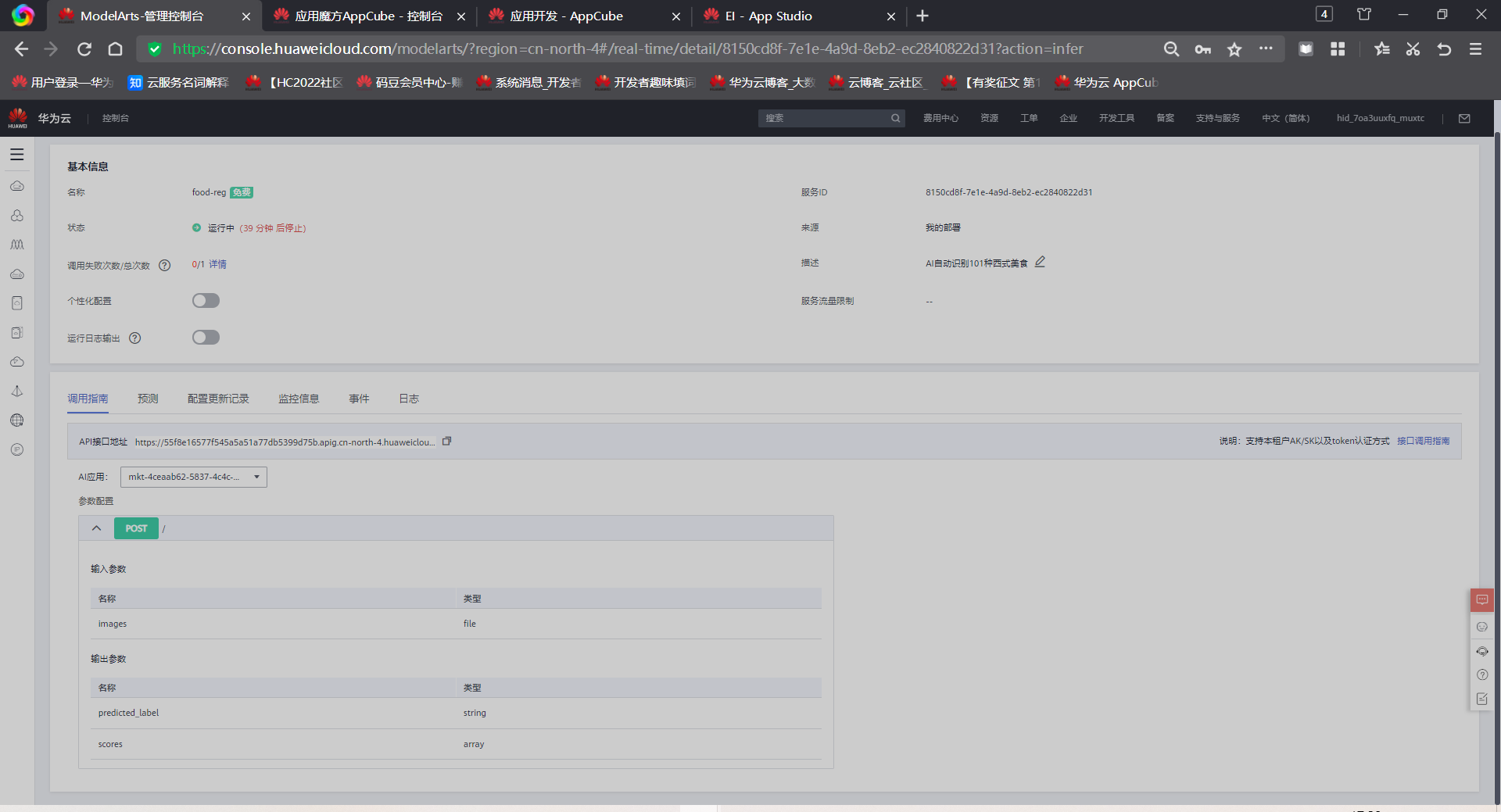
Task: Open the browser main menu
Action: 1475,49
